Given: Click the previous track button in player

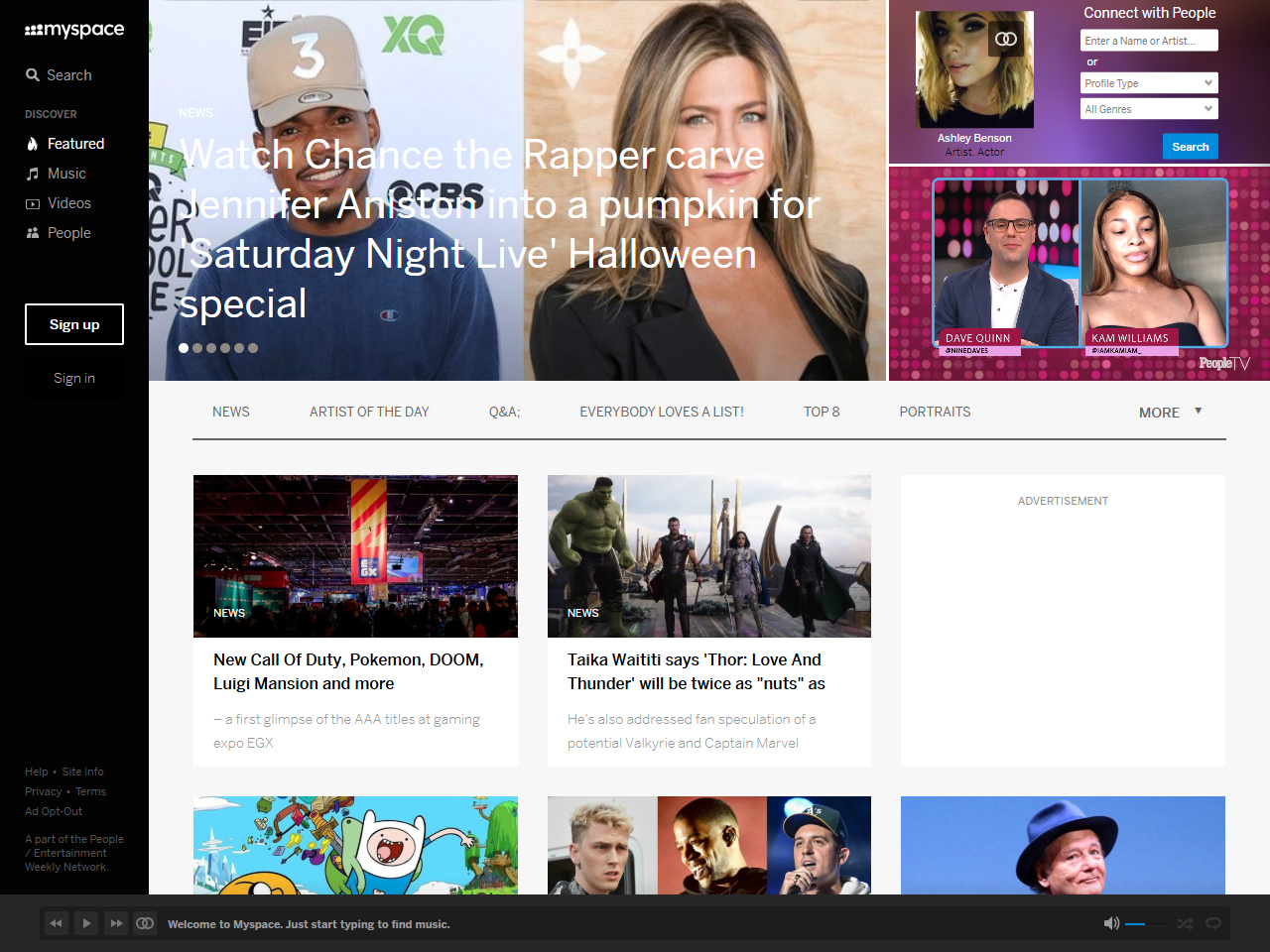Looking at the screenshot, I should coord(56,923).
